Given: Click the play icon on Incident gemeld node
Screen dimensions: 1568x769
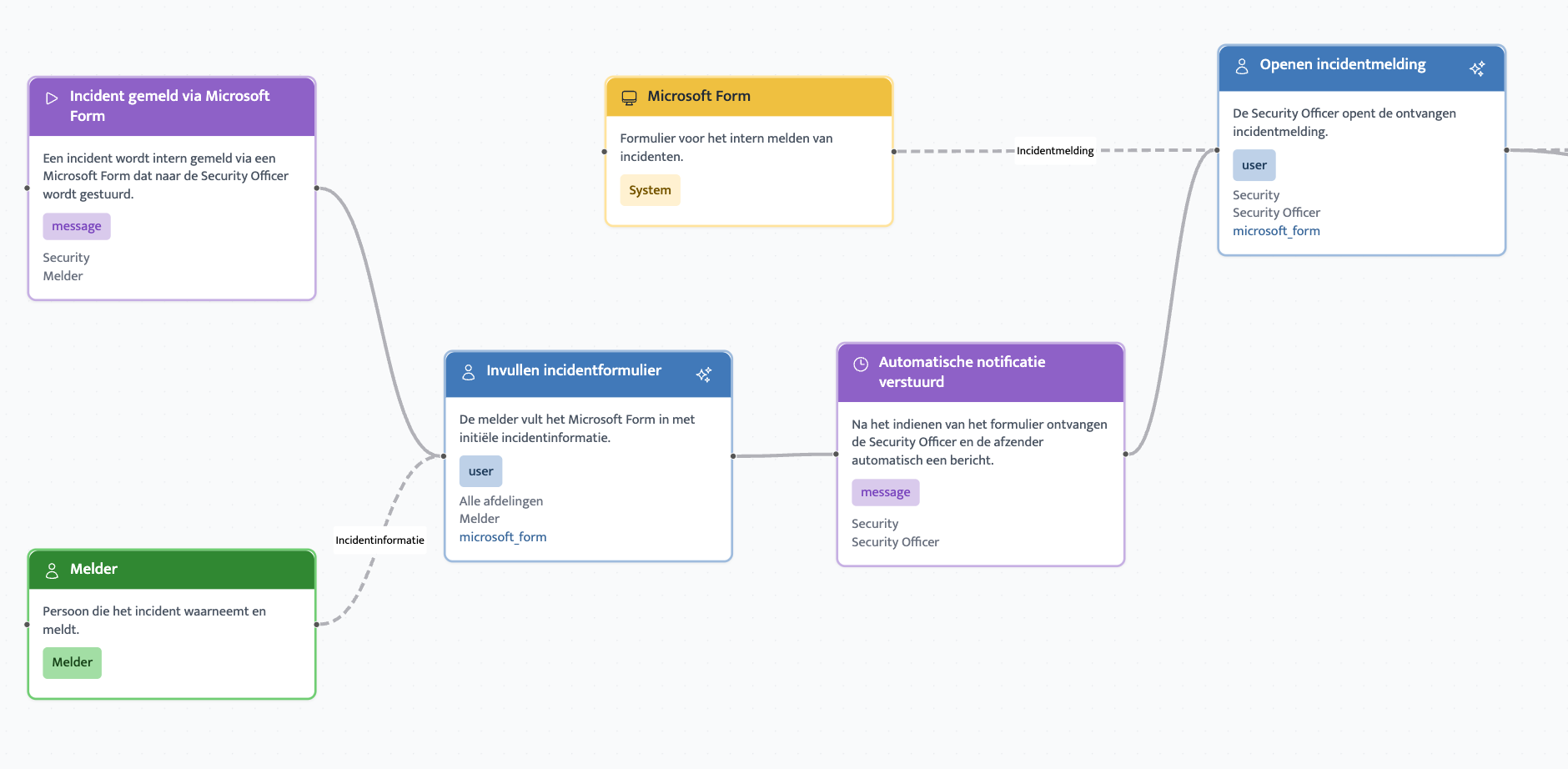Looking at the screenshot, I should pos(52,98).
